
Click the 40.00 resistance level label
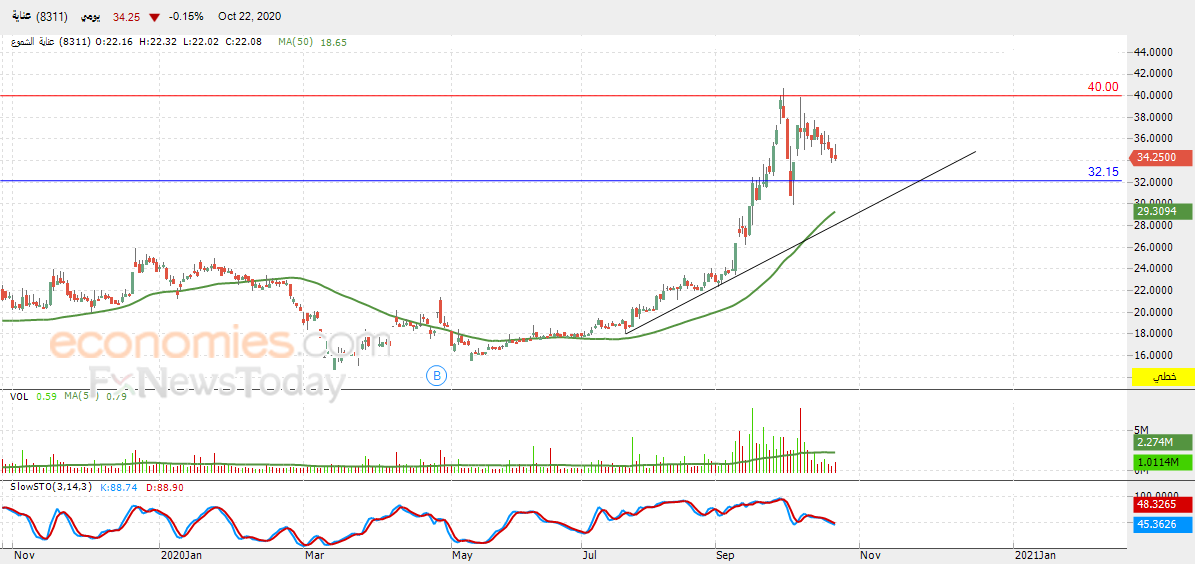(x=1103, y=87)
